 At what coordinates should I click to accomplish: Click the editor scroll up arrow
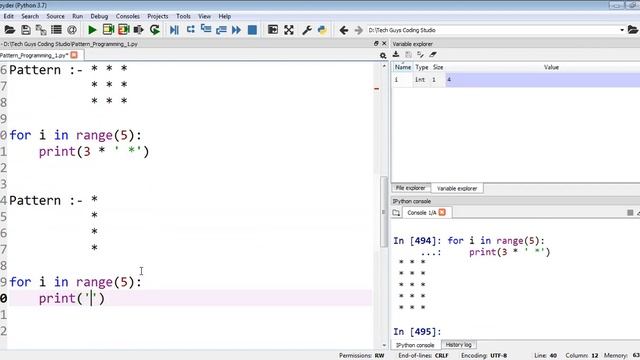point(384,66)
